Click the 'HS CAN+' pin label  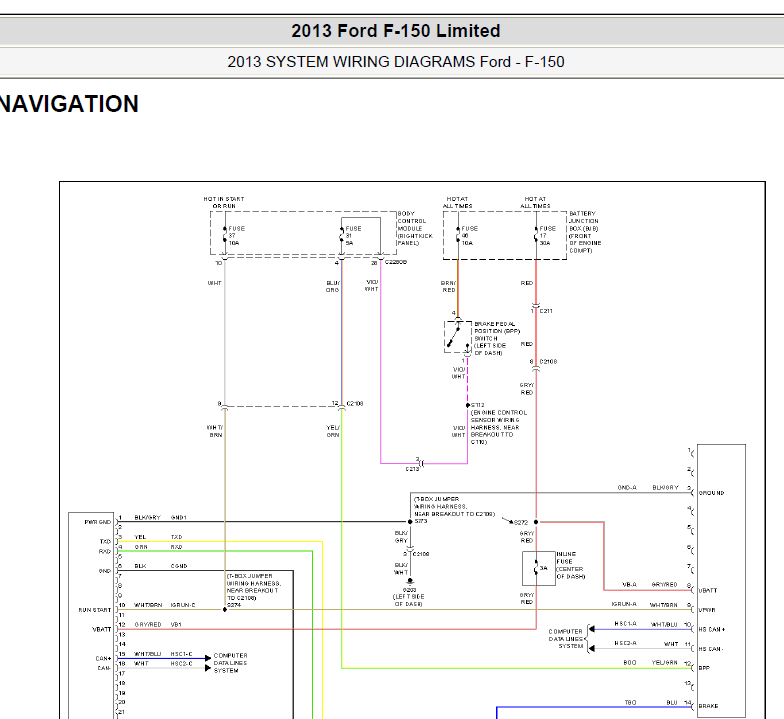click(712, 630)
